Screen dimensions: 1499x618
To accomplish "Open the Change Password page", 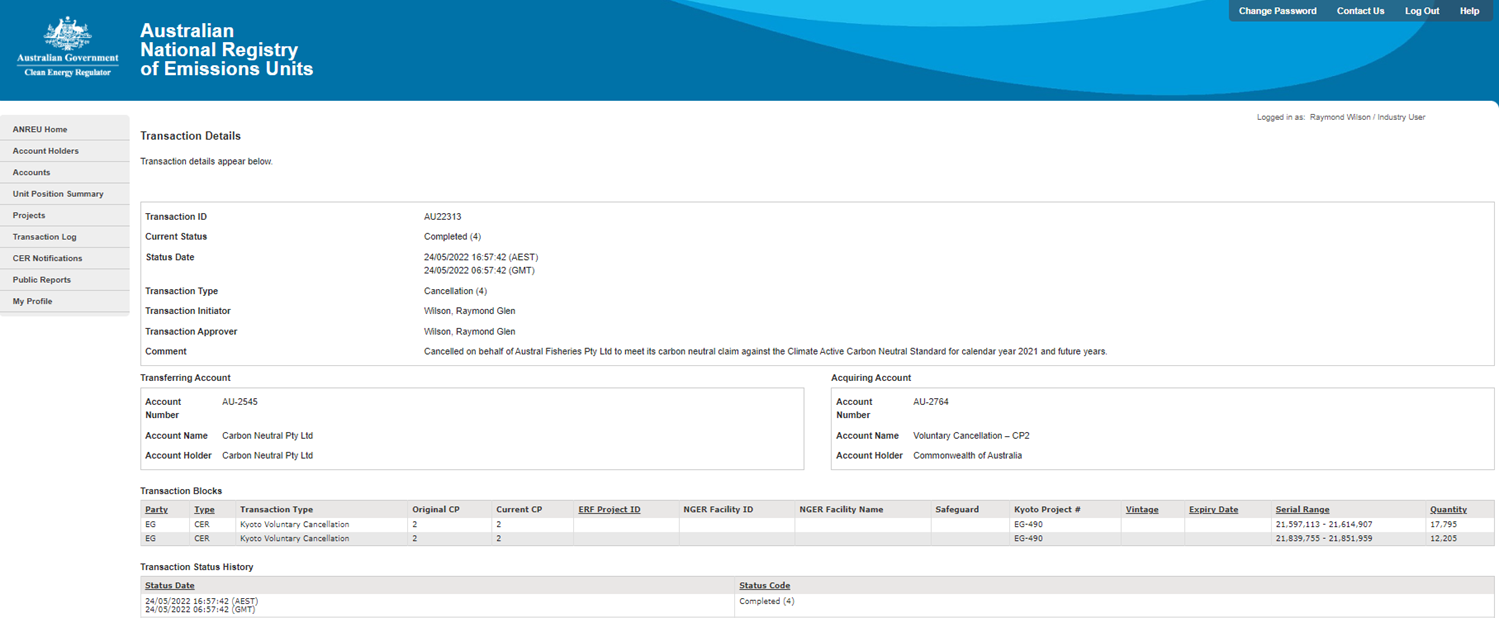I will 1277,11.
